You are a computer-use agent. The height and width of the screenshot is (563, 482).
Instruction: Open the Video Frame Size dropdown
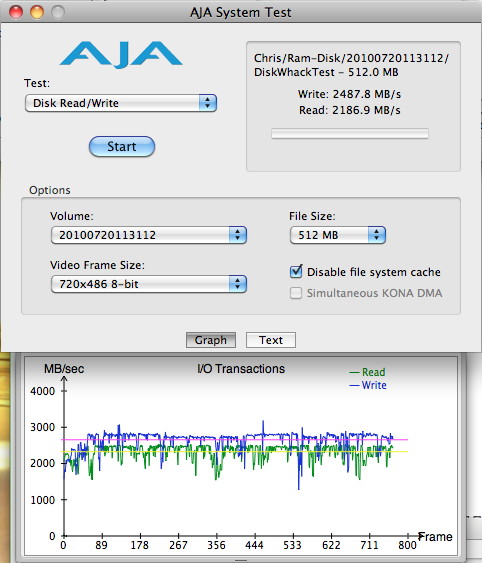pyautogui.click(x=149, y=284)
